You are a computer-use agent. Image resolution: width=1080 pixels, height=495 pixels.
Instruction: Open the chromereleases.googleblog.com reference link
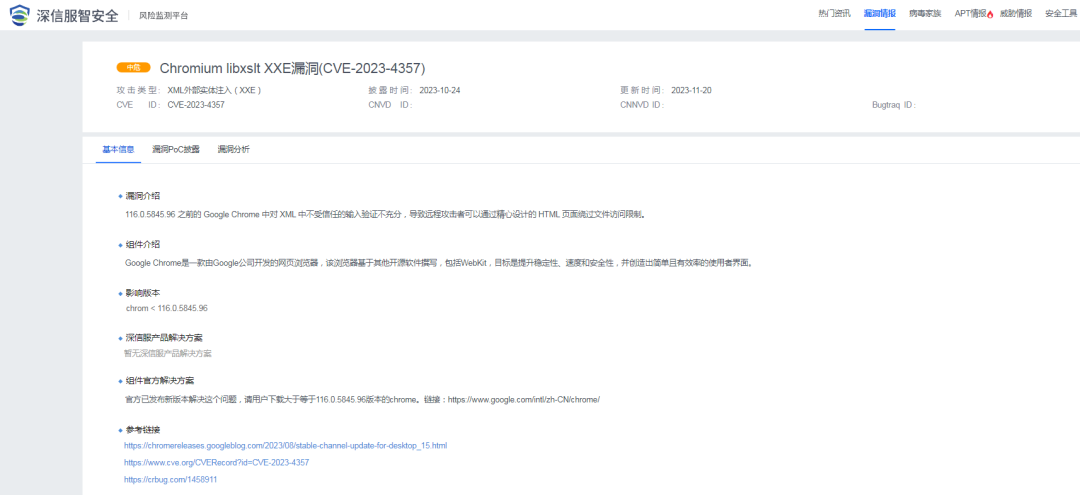point(286,445)
